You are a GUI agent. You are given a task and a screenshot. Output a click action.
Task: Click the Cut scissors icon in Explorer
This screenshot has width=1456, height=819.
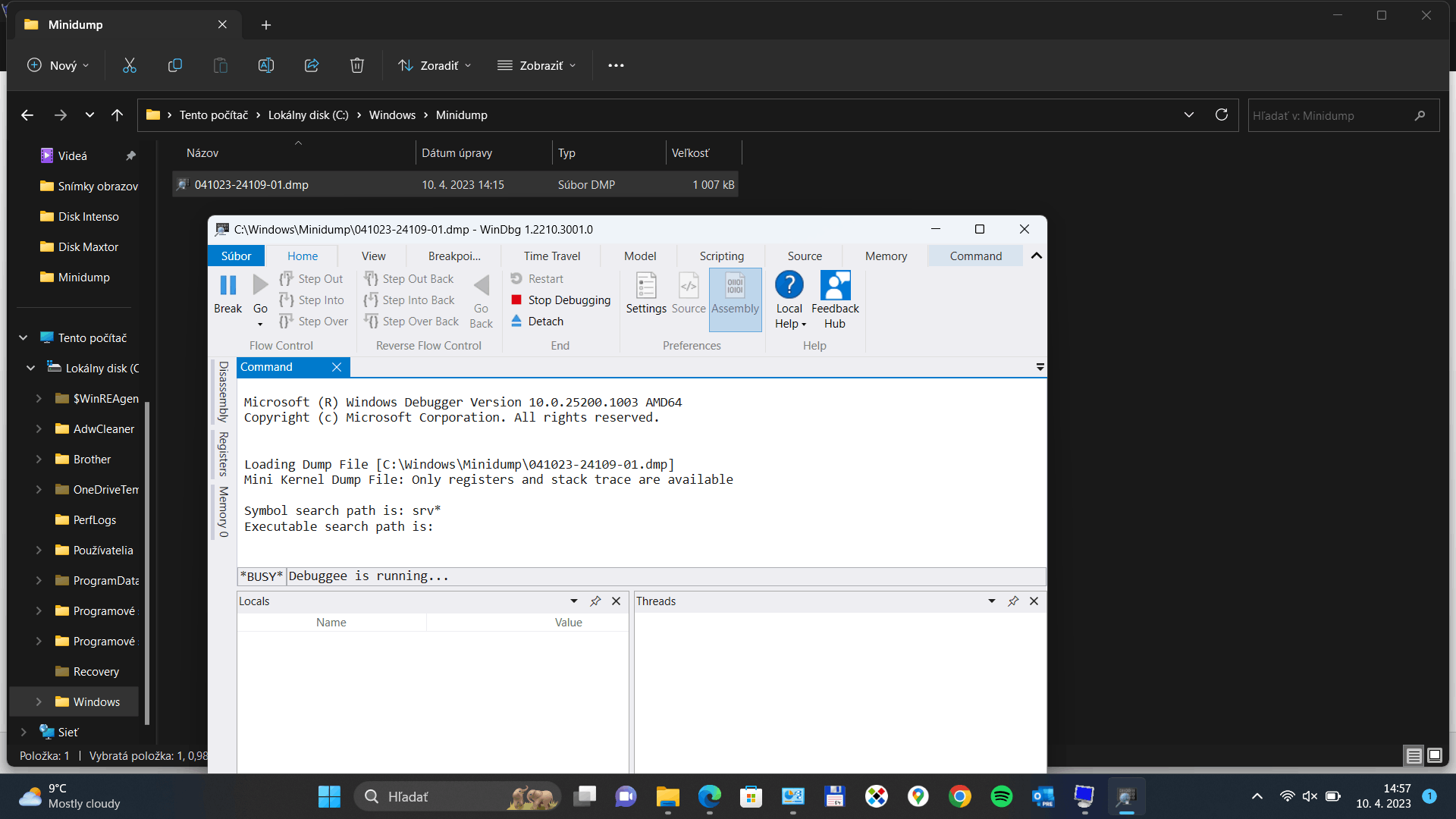[x=130, y=66]
